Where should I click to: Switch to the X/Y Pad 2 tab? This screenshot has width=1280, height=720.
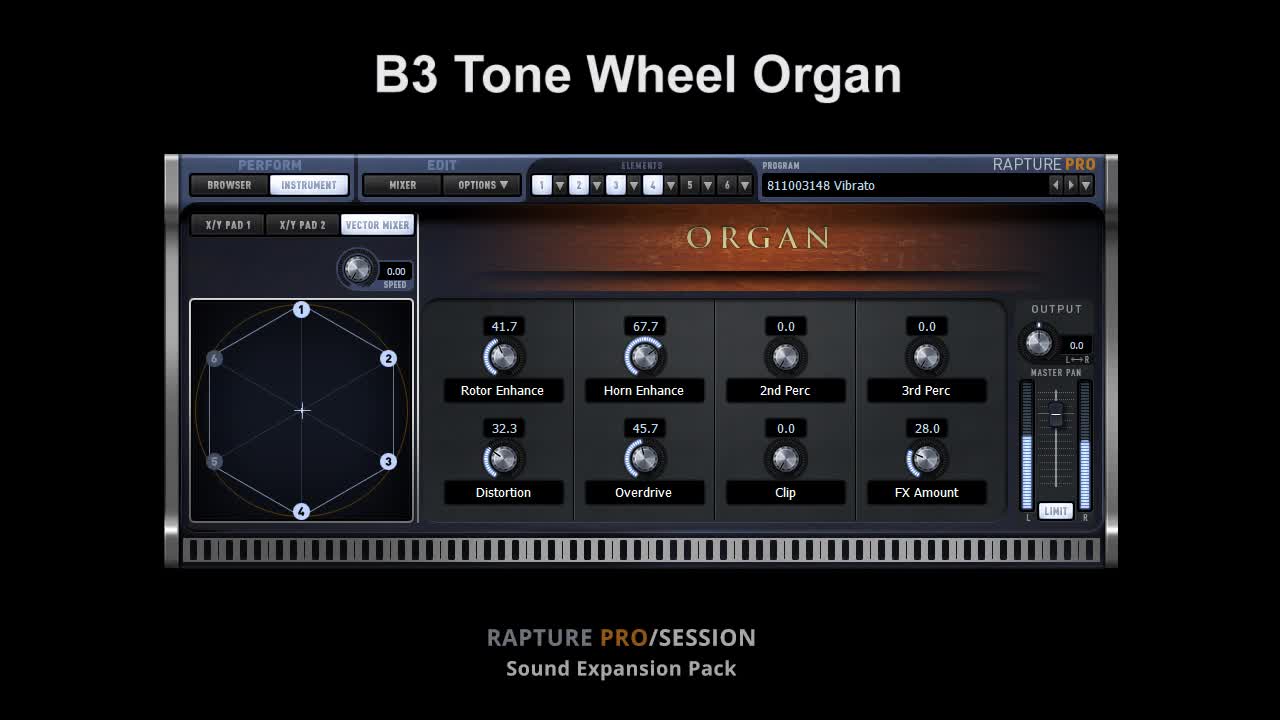[302, 225]
